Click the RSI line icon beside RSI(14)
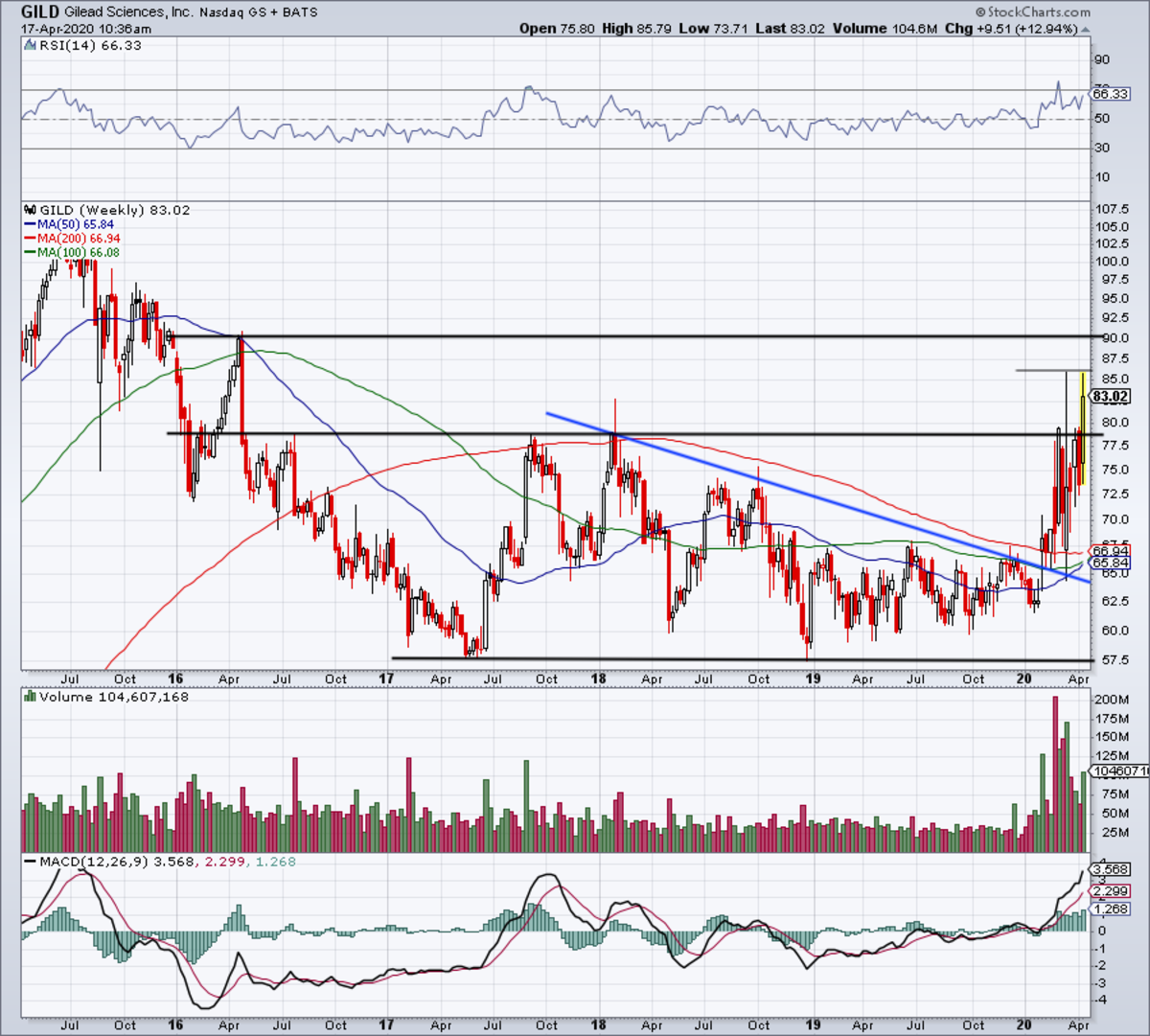The image size is (1150, 1036). tap(30, 45)
